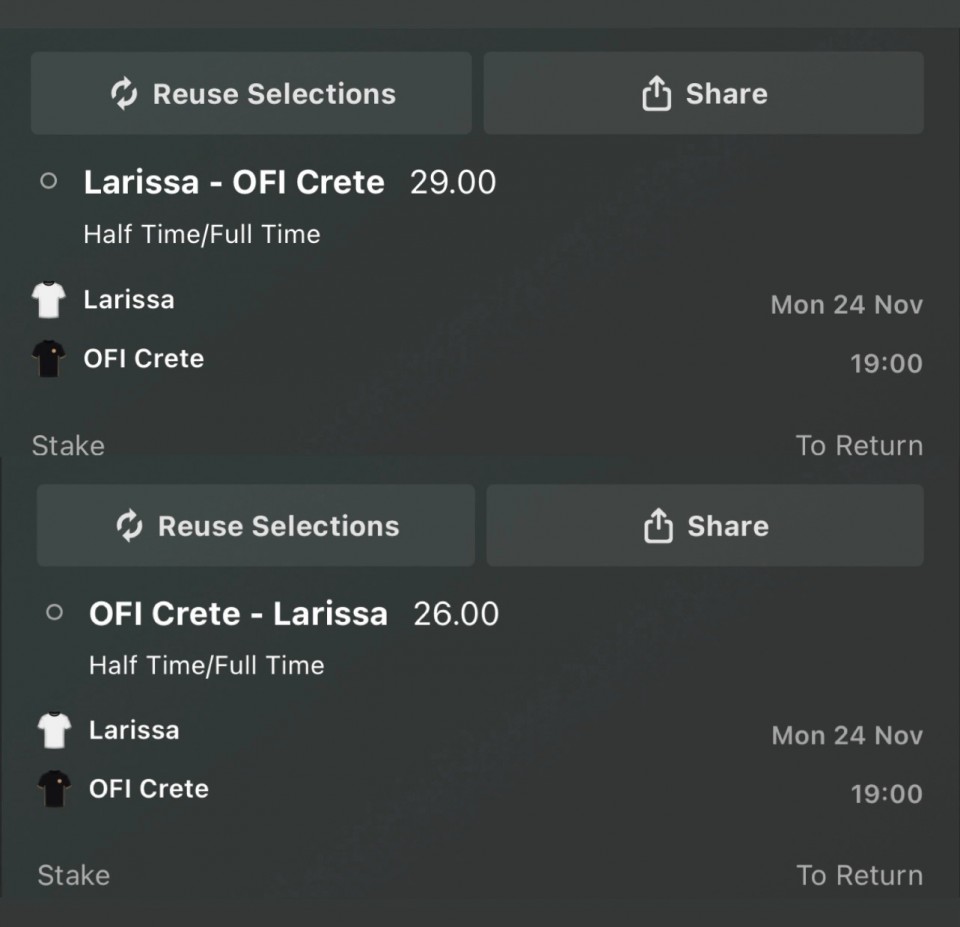Viewport: 960px width, 927px height.
Task: Click the 29.00 odds value
Action: point(453,182)
